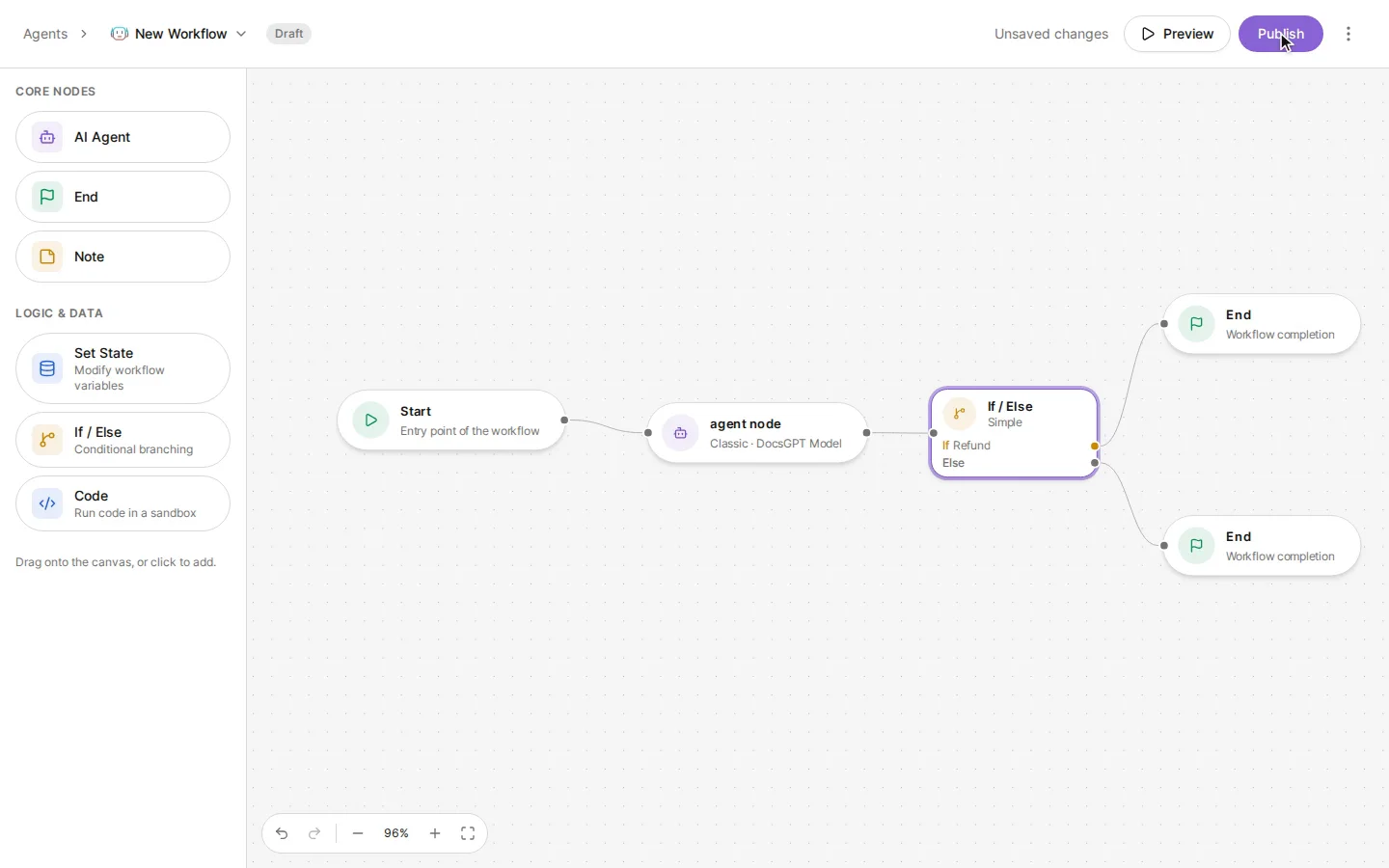Viewport: 1389px width, 868px height.
Task: Zoom in with the plus icon
Action: coord(435,833)
